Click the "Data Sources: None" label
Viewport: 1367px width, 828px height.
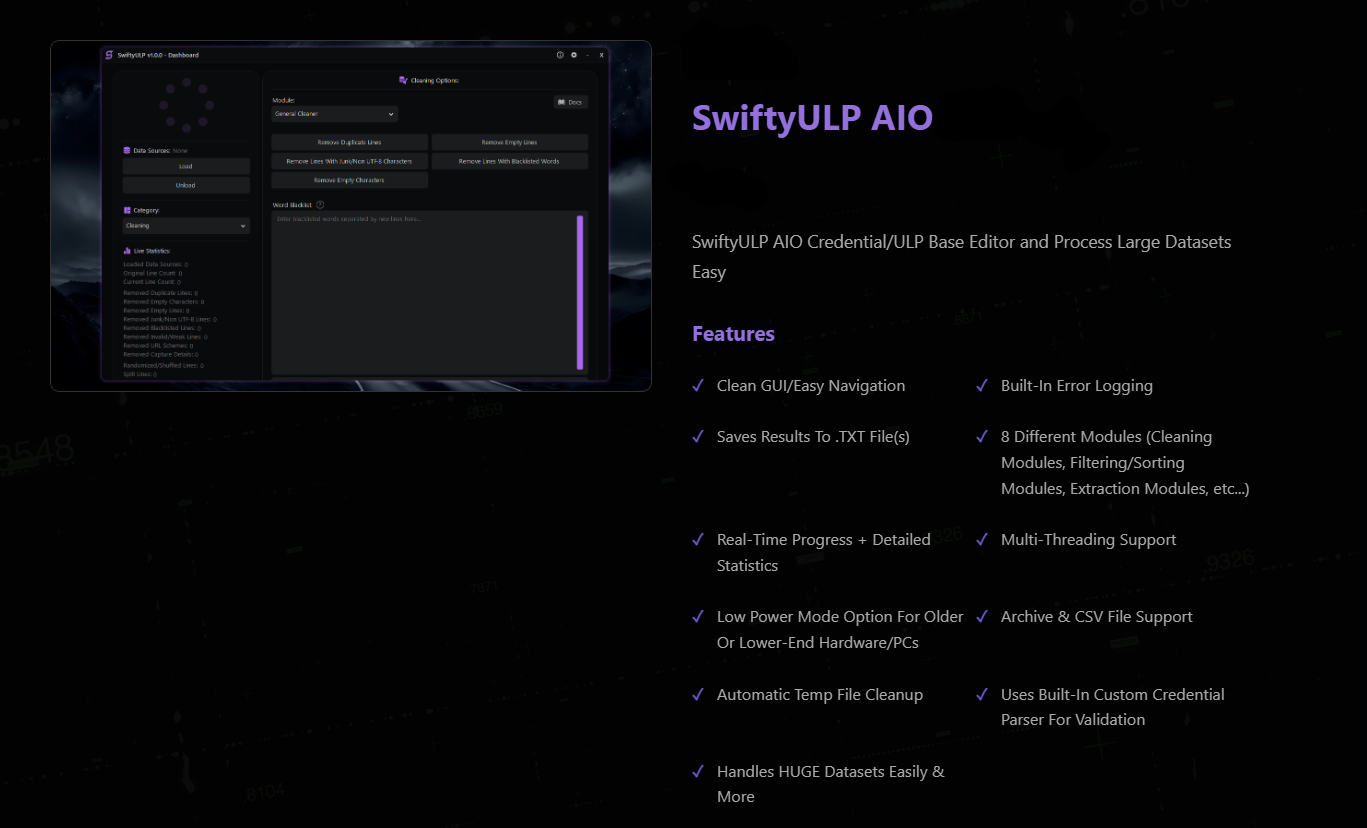160,150
